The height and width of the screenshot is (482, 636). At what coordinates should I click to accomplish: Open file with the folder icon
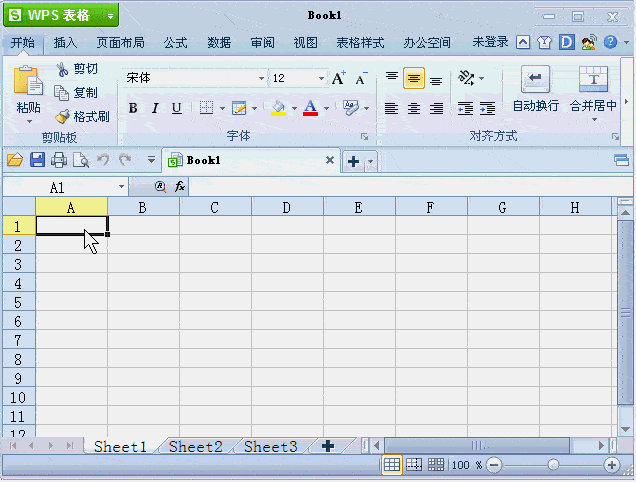point(15,160)
